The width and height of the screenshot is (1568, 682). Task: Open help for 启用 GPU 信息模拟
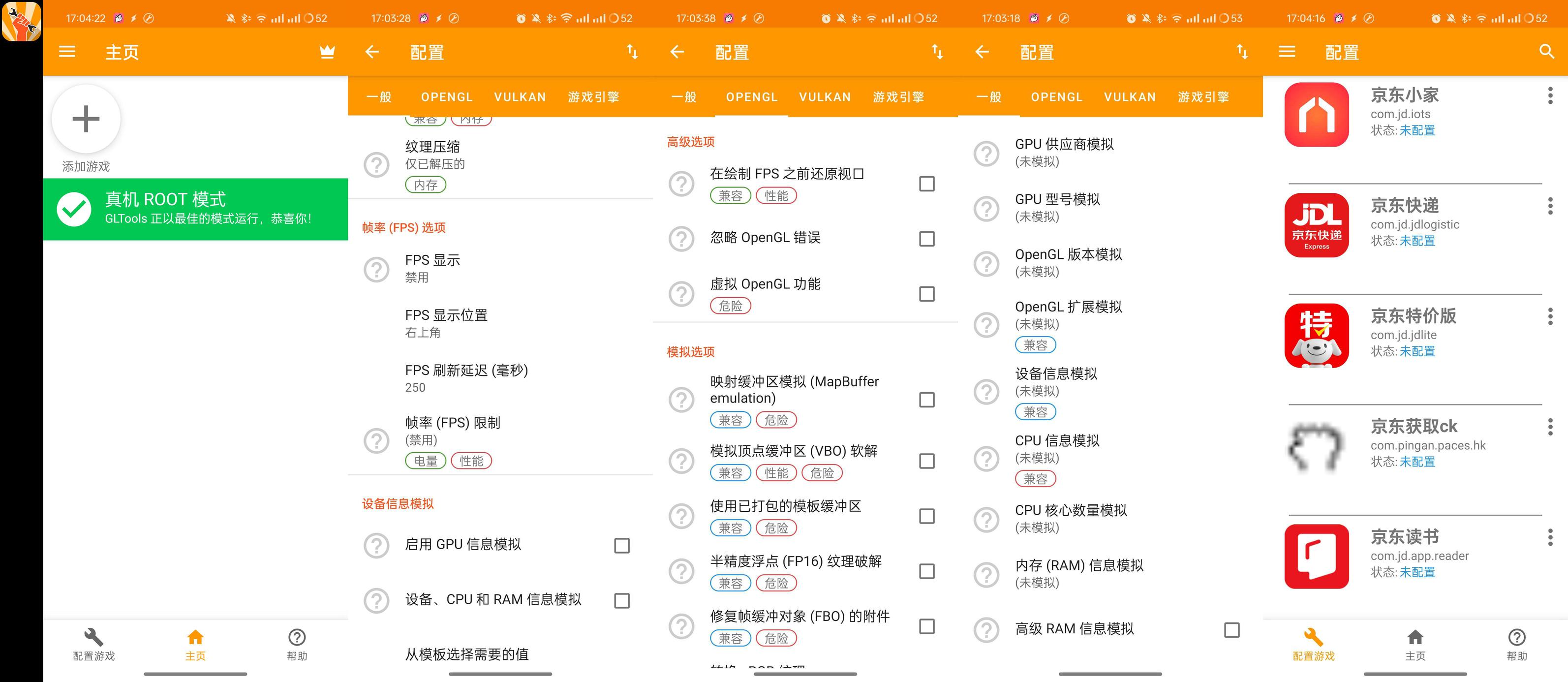[x=376, y=546]
